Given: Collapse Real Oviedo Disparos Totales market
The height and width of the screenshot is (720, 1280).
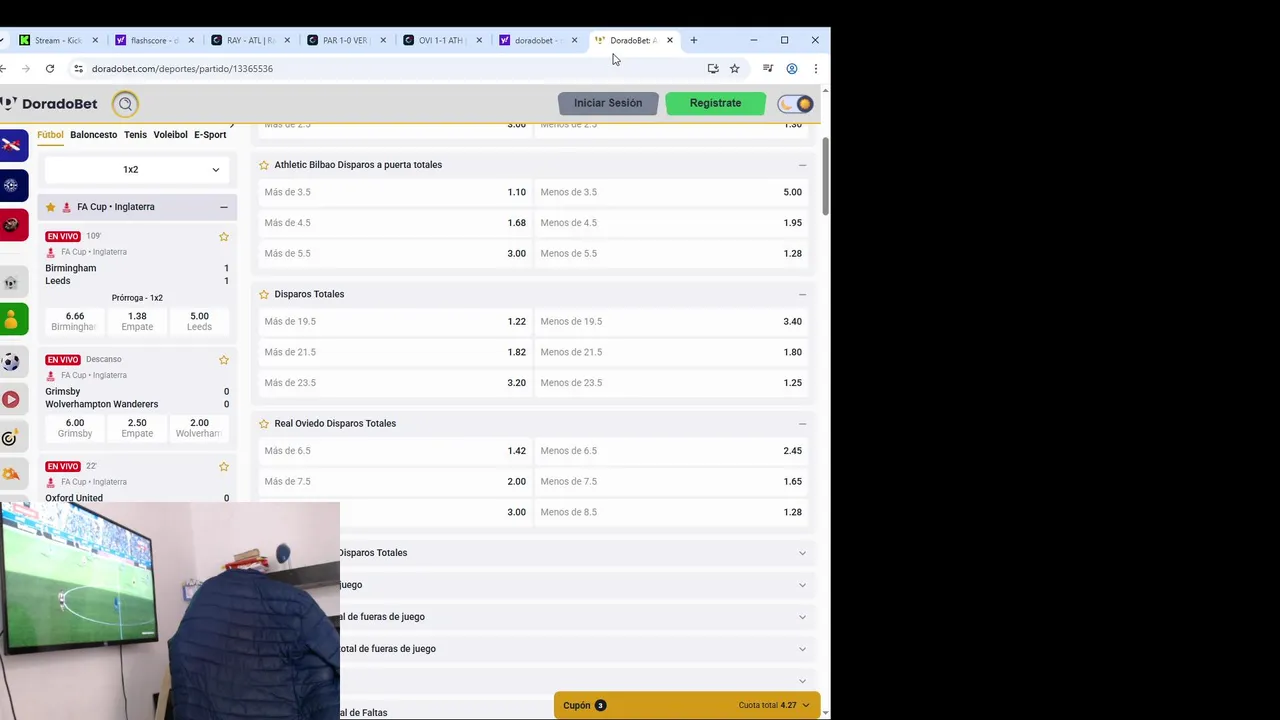Looking at the screenshot, I should [x=802, y=423].
